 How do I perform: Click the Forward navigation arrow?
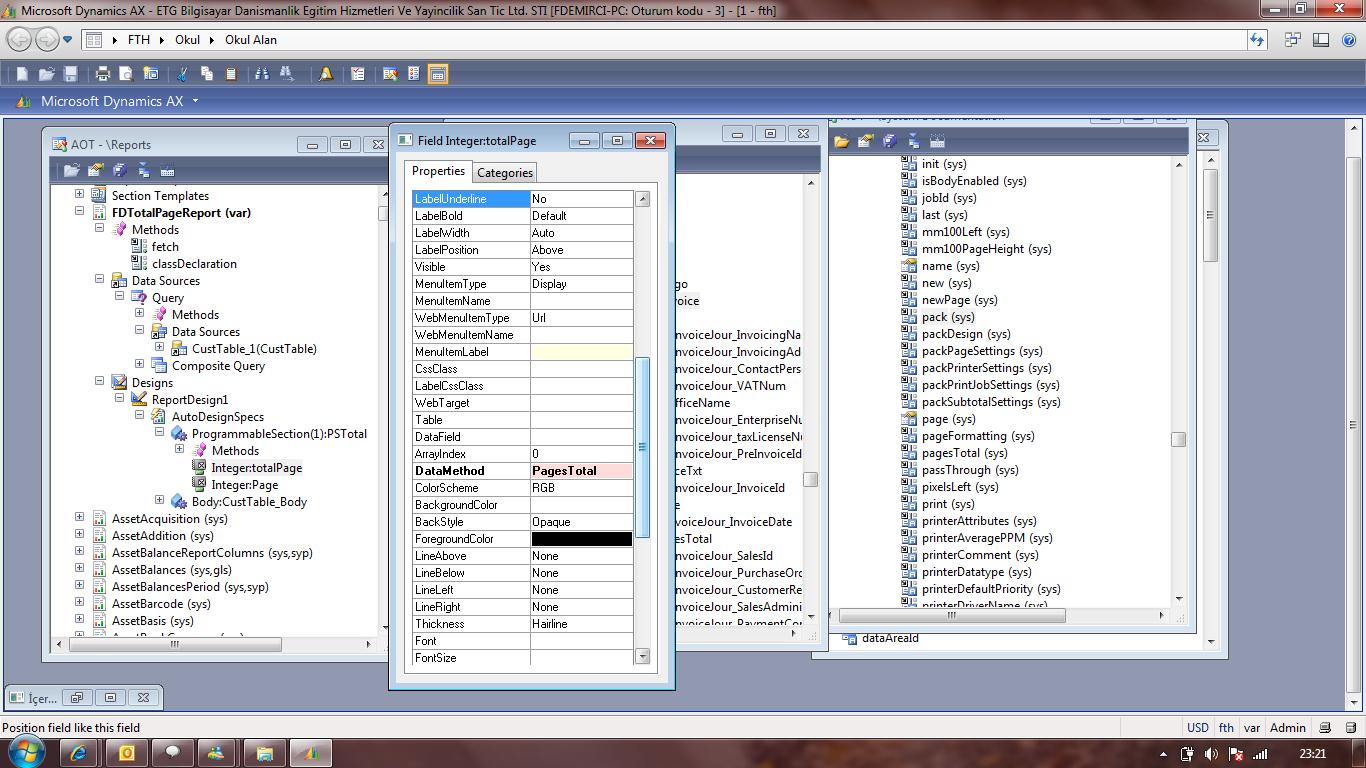(x=46, y=40)
